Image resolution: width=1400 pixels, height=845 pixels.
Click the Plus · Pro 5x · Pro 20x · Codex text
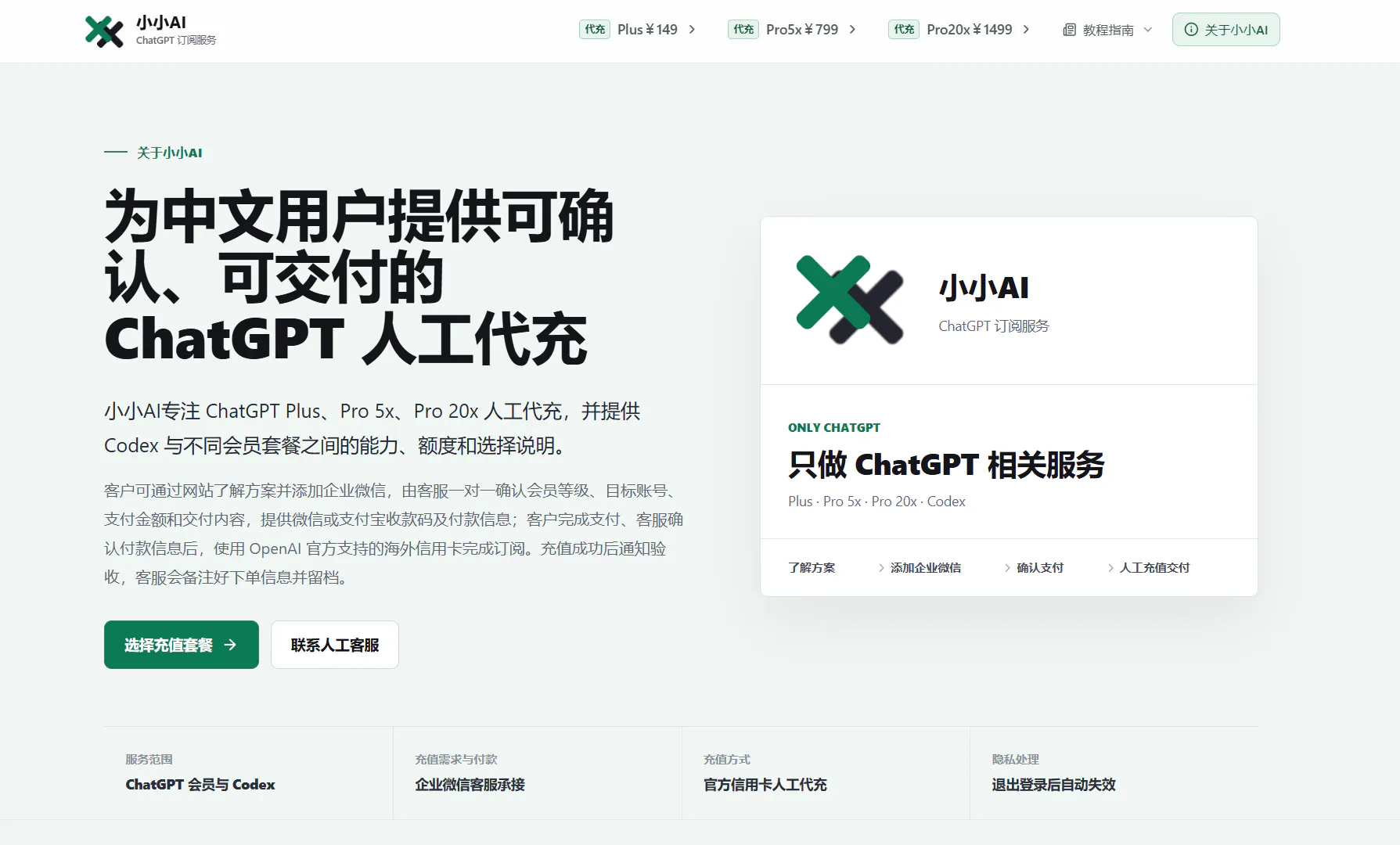(876, 502)
